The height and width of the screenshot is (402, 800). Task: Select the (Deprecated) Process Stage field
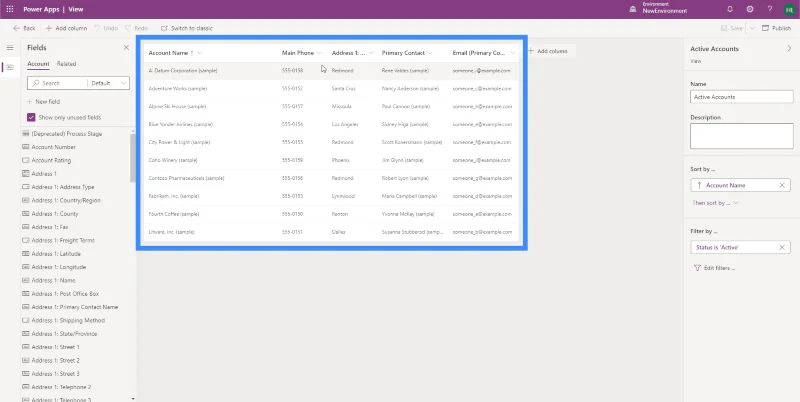pos(62,134)
